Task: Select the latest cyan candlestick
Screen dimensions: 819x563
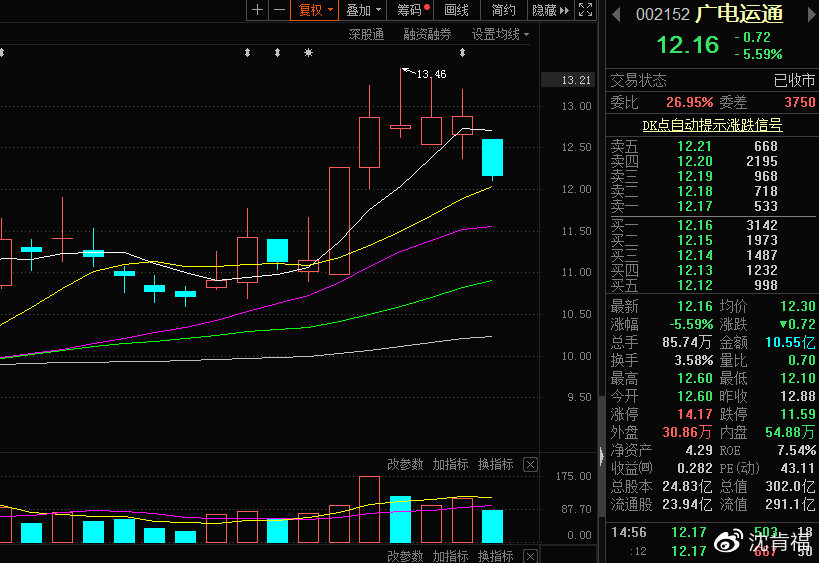Action: point(492,157)
